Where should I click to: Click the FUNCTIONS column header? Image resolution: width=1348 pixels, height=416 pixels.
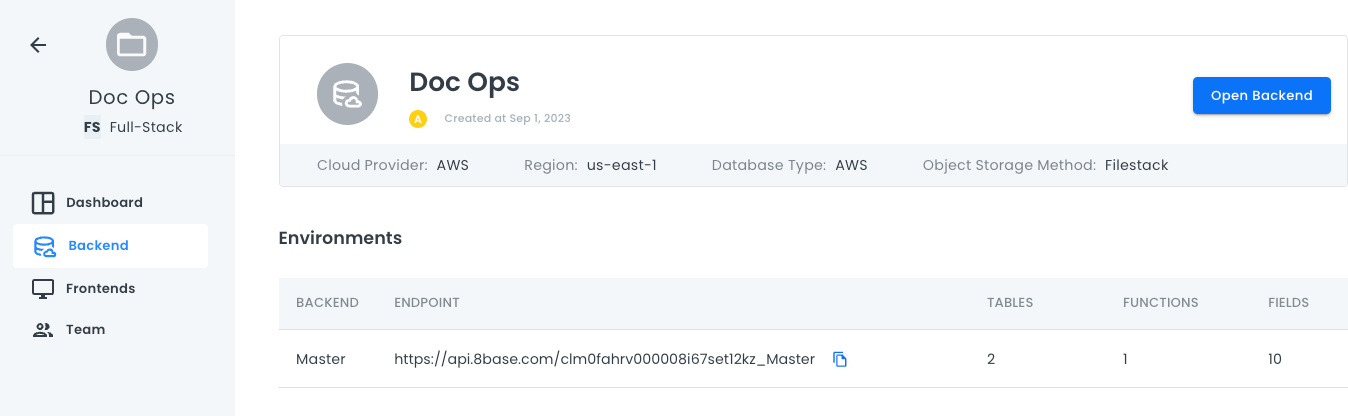(x=1160, y=302)
